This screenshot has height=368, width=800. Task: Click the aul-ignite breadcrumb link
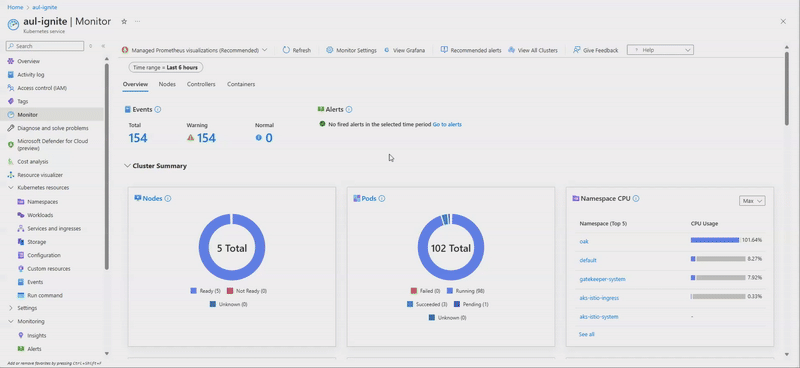click(45, 7)
